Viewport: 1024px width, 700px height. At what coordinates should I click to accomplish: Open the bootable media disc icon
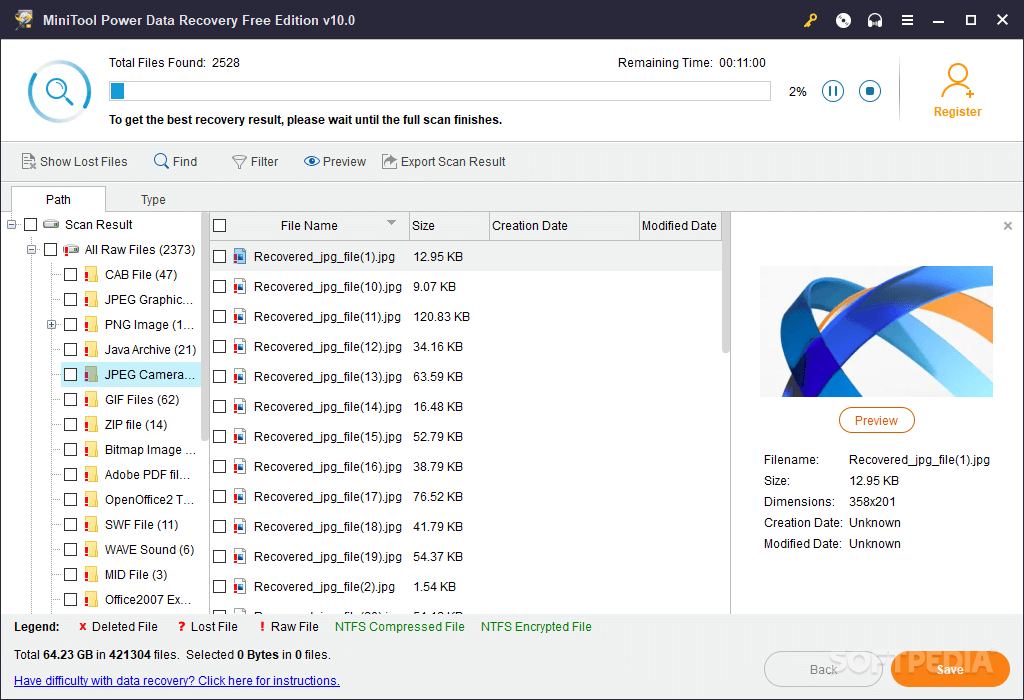pyautogui.click(x=843, y=20)
